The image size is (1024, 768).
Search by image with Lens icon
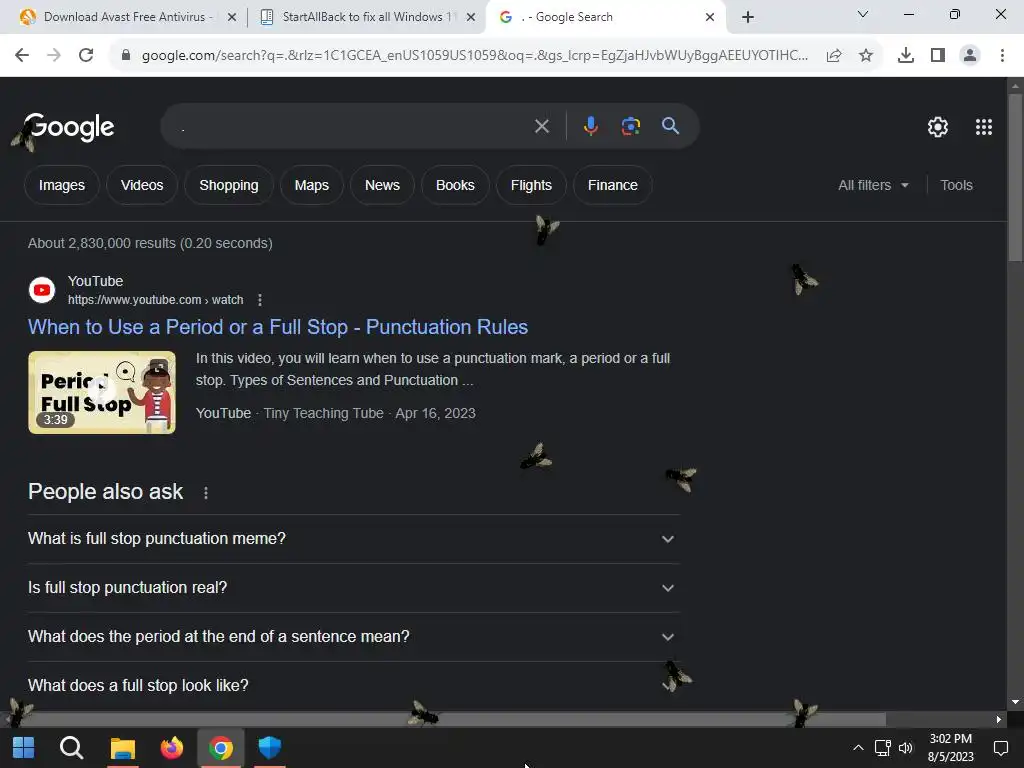pyautogui.click(x=631, y=126)
